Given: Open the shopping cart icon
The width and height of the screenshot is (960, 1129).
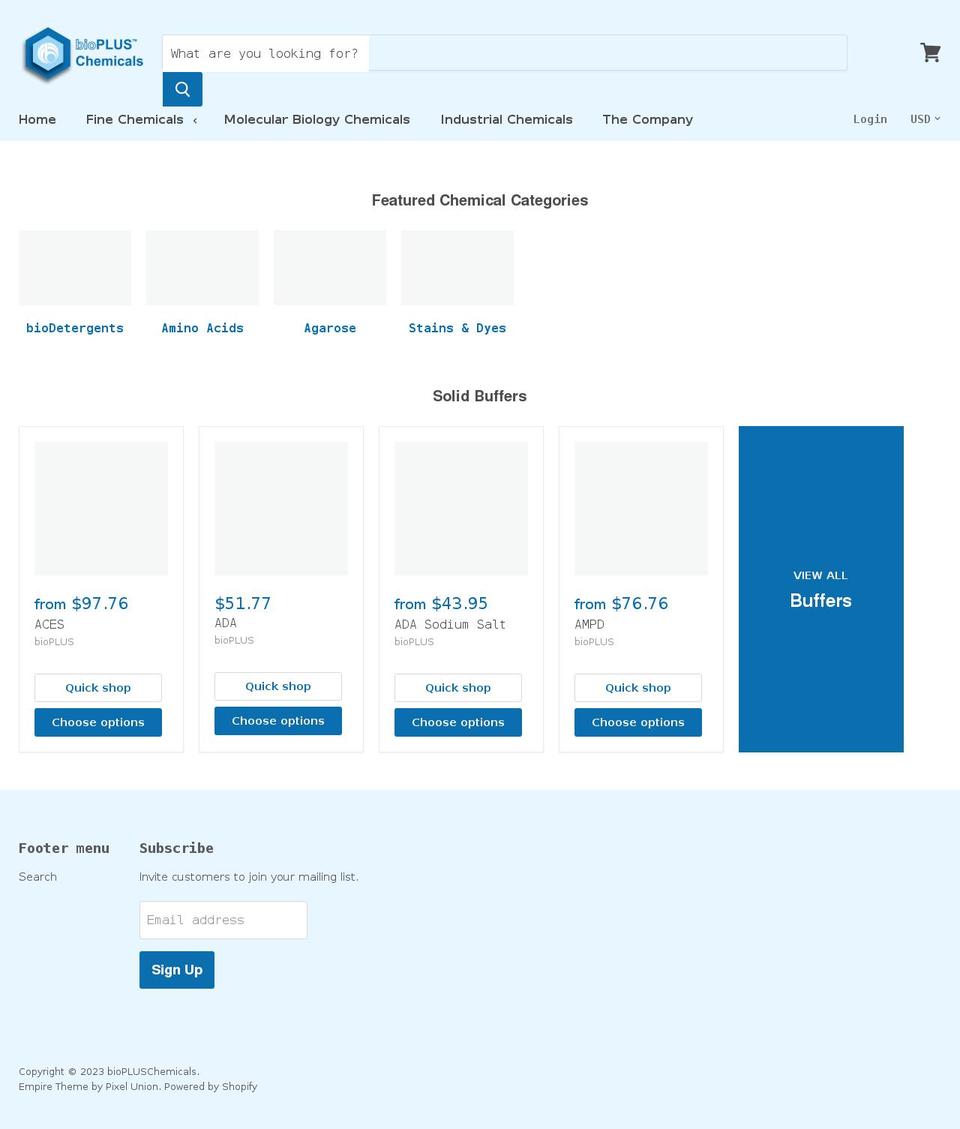Looking at the screenshot, I should point(930,53).
